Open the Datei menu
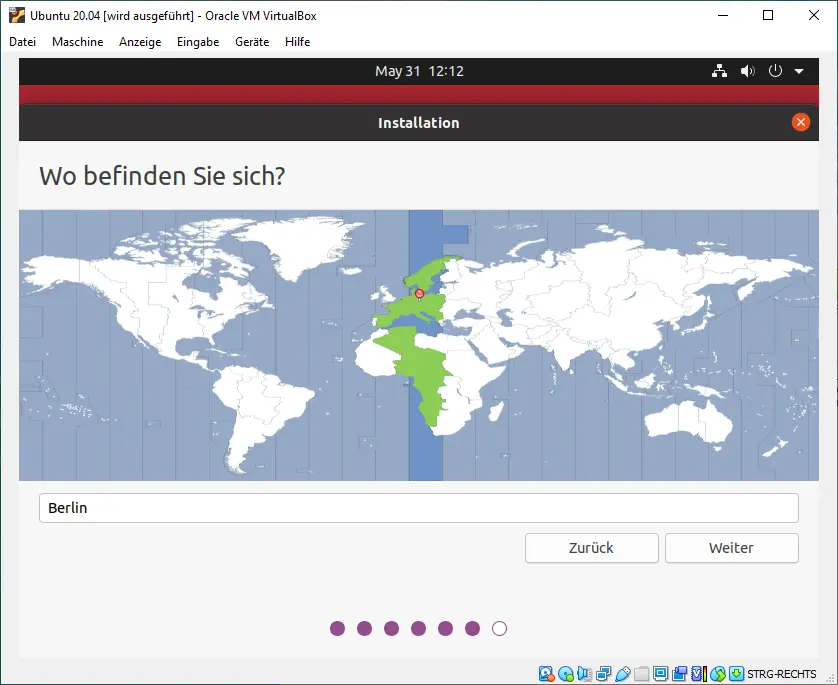This screenshot has height=685, width=838. pos(22,42)
